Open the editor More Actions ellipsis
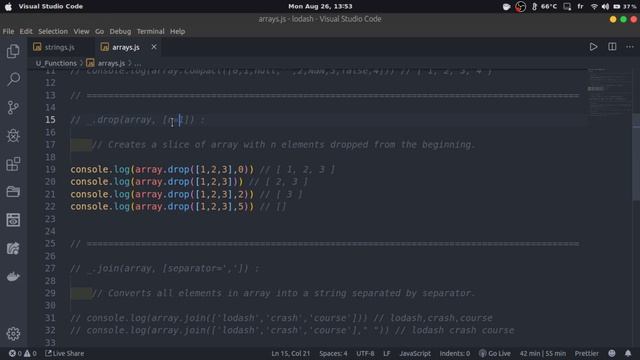The image size is (640, 360). click(x=630, y=47)
